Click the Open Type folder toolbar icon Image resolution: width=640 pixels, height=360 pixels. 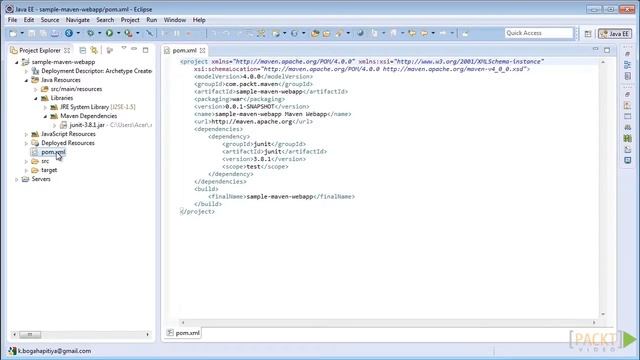tap(315, 33)
